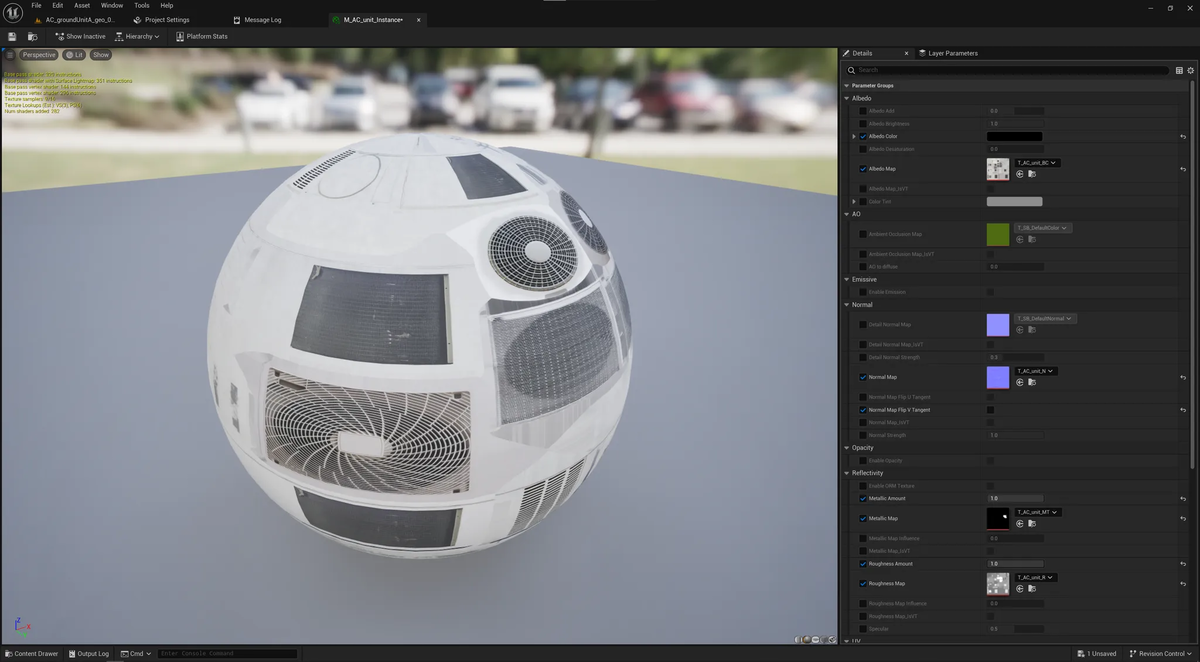The width and height of the screenshot is (1200, 662).
Task: Open the File menu
Action: coord(36,6)
